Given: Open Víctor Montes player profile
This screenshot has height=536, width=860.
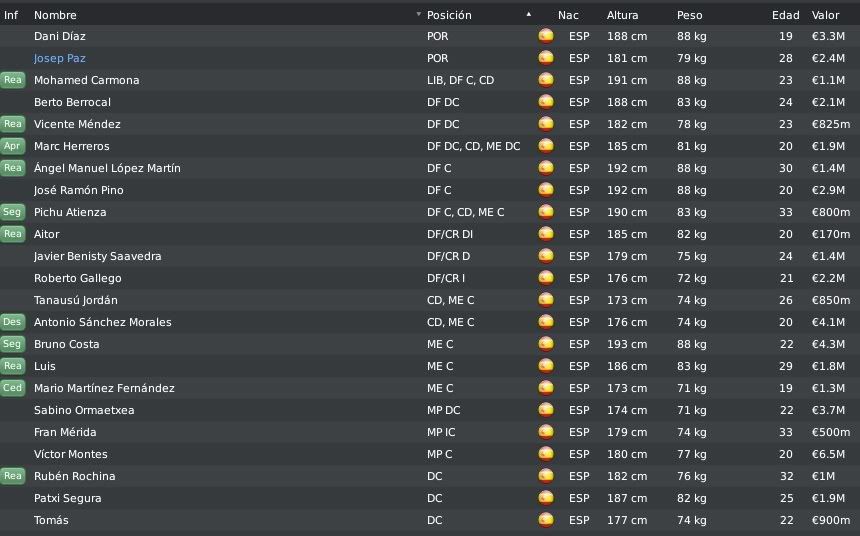Looking at the screenshot, I should 71,454.
